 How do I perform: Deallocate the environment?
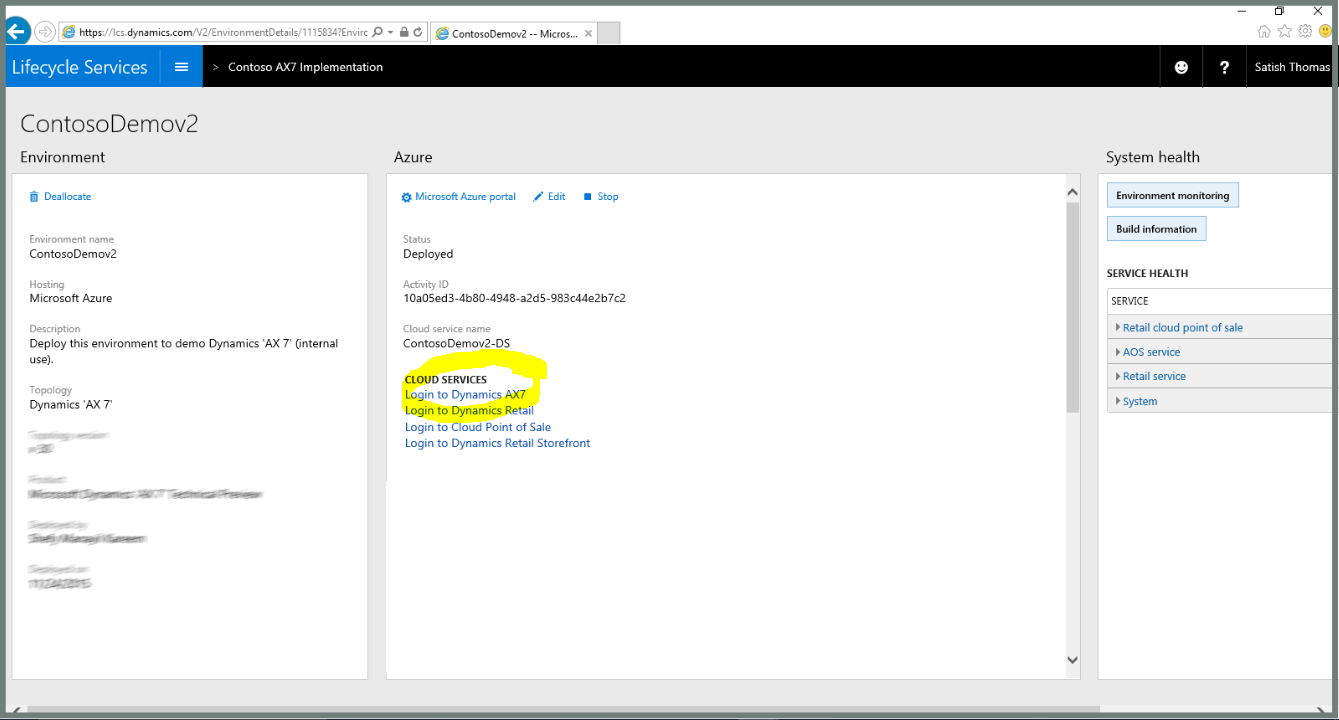click(60, 197)
